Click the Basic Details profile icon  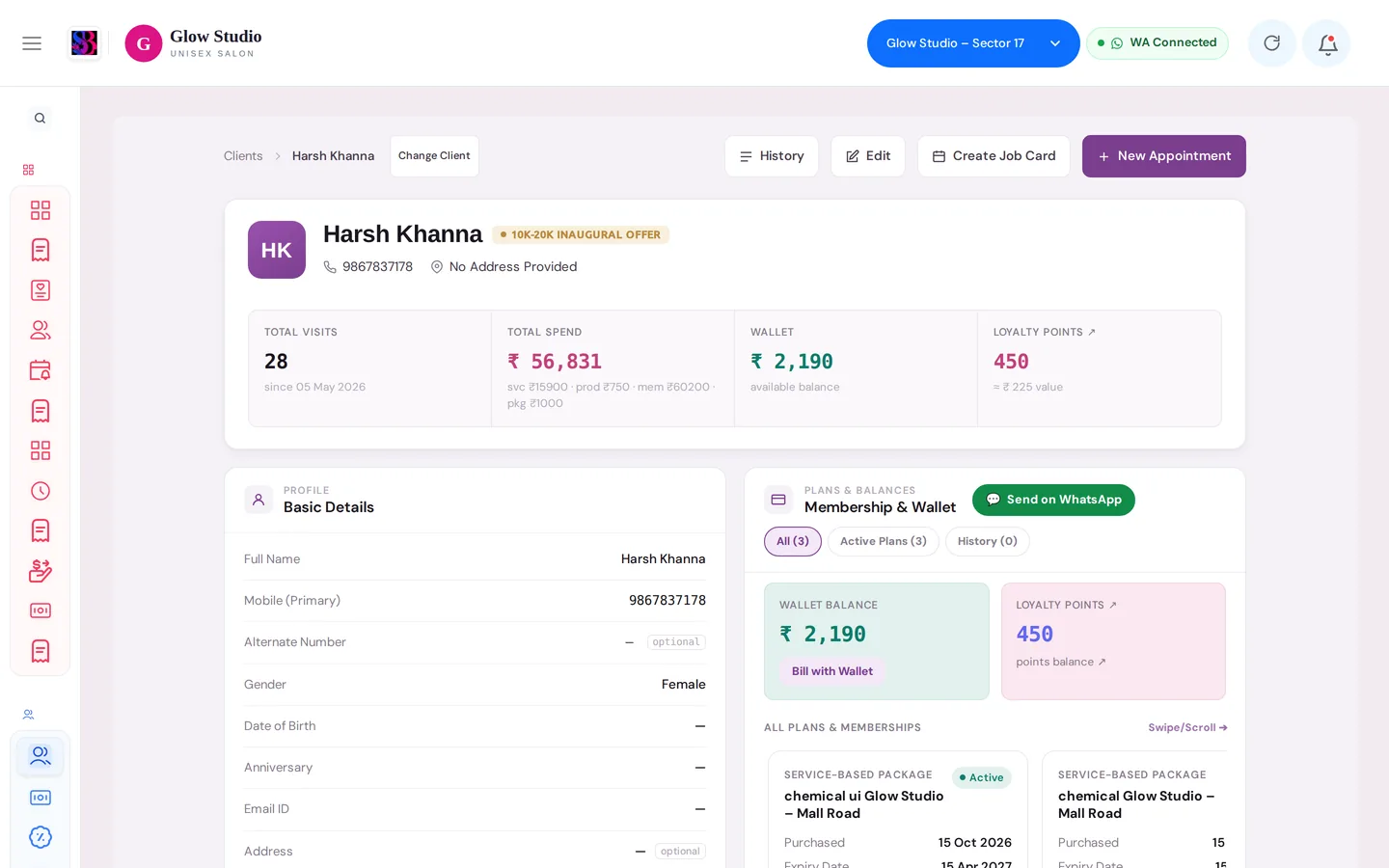[x=259, y=500]
